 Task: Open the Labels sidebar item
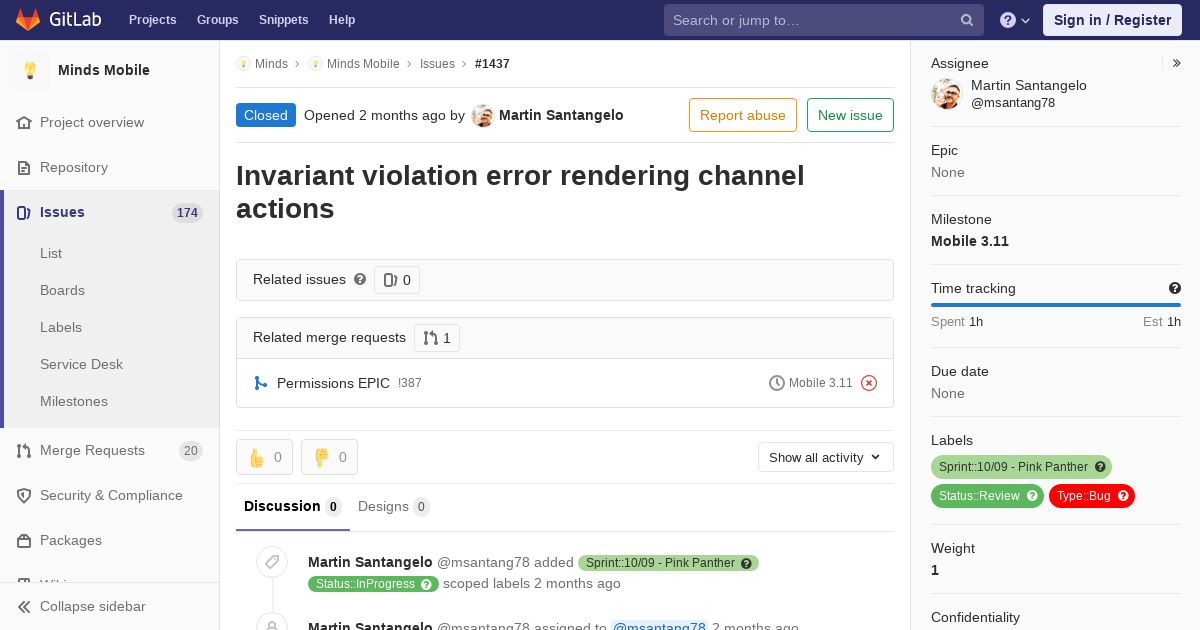tap(61, 327)
